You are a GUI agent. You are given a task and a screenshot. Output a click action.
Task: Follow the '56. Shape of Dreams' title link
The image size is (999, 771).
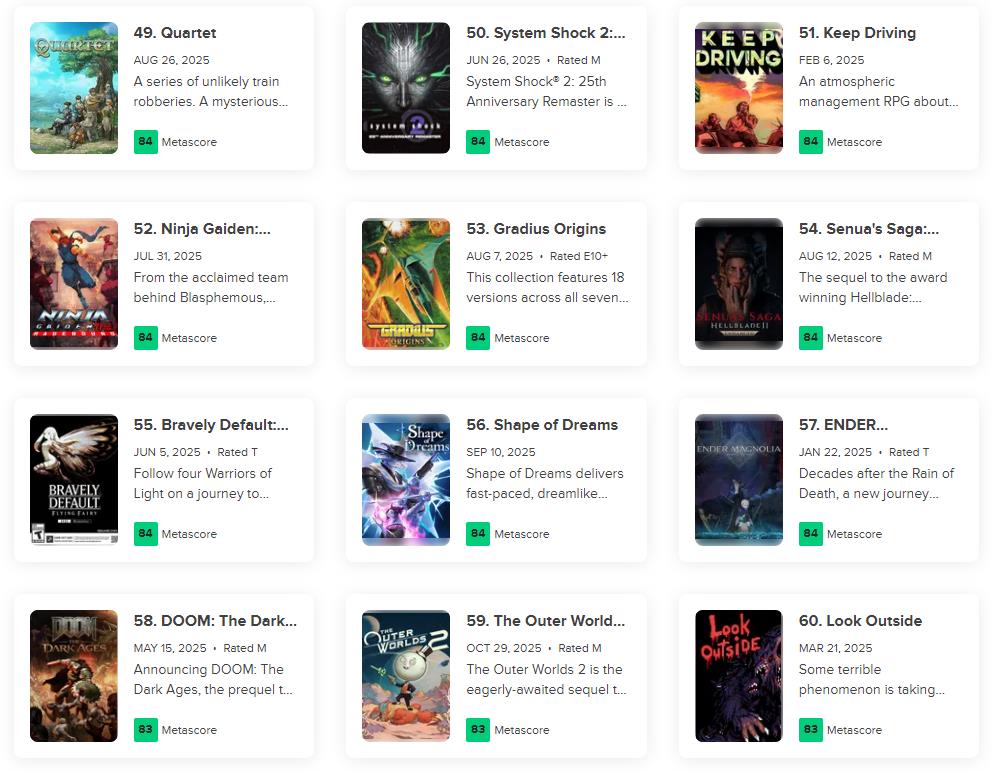pos(542,425)
